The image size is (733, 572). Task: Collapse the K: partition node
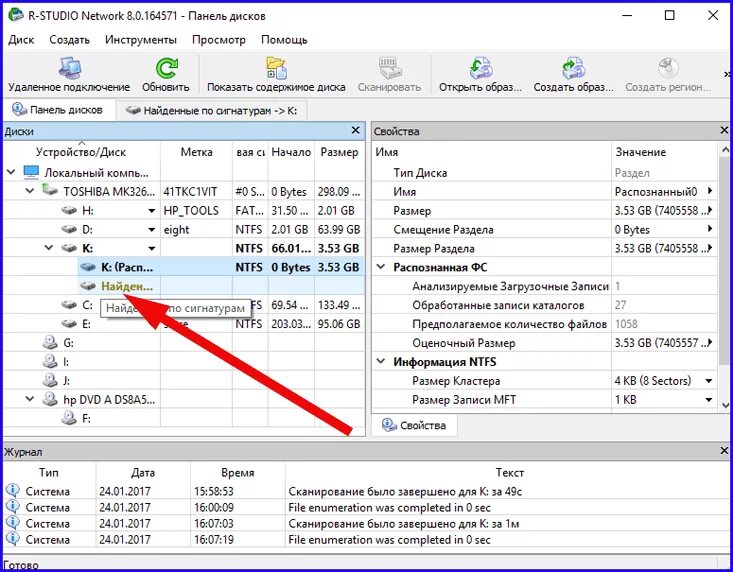(49, 248)
